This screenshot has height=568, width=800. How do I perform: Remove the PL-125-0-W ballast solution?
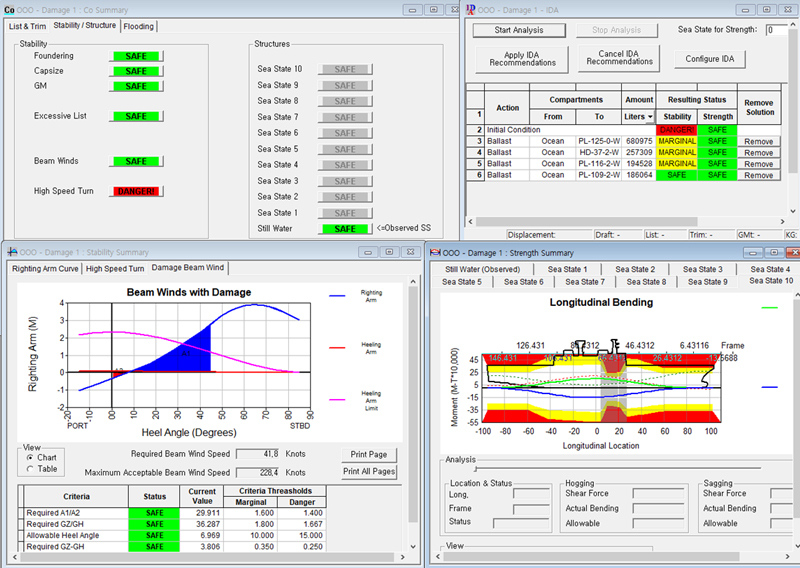click(759, 141)
